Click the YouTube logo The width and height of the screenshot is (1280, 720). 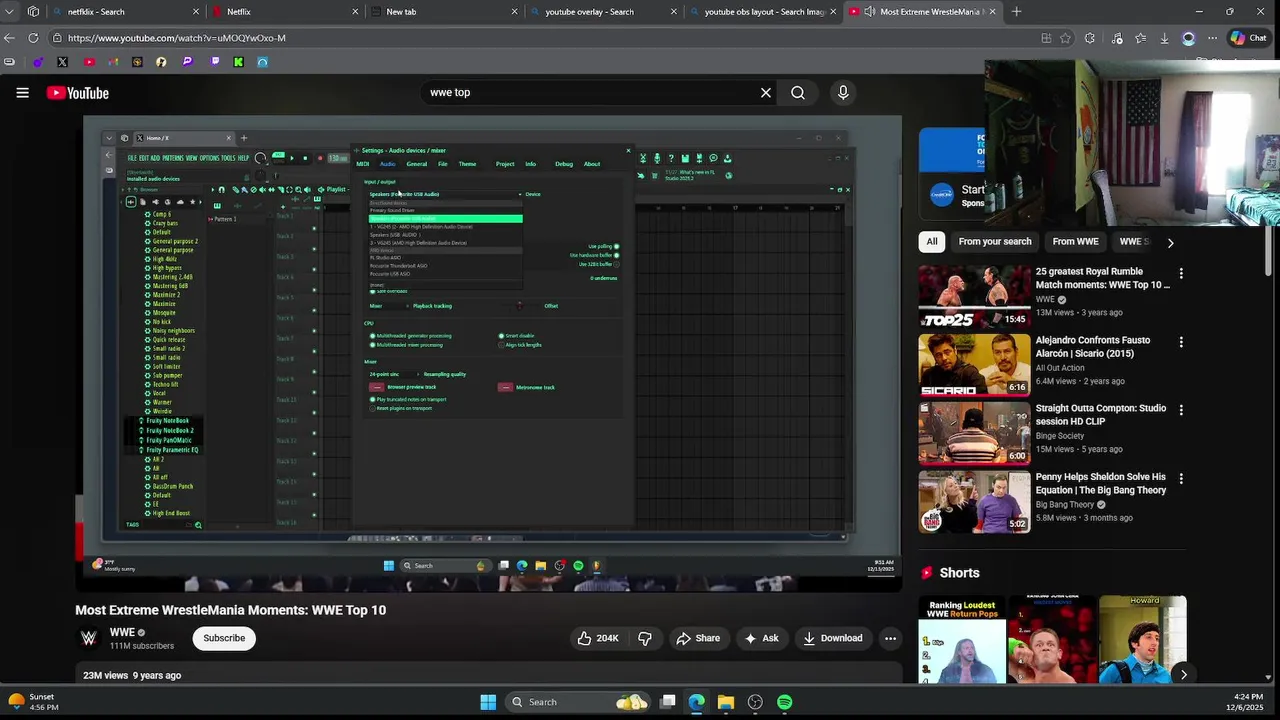[77, 93]
